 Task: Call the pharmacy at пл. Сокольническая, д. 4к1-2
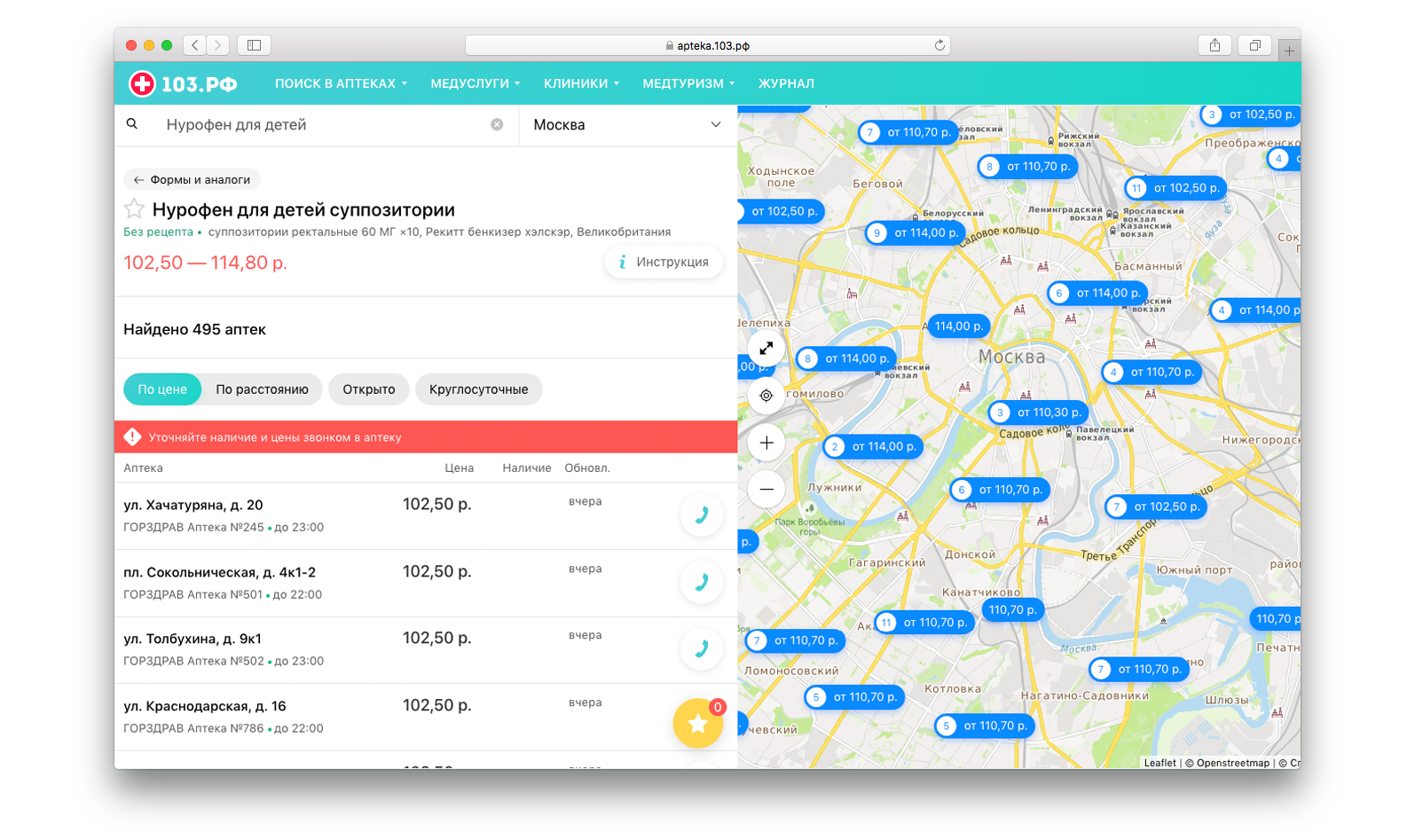(701, 582)
